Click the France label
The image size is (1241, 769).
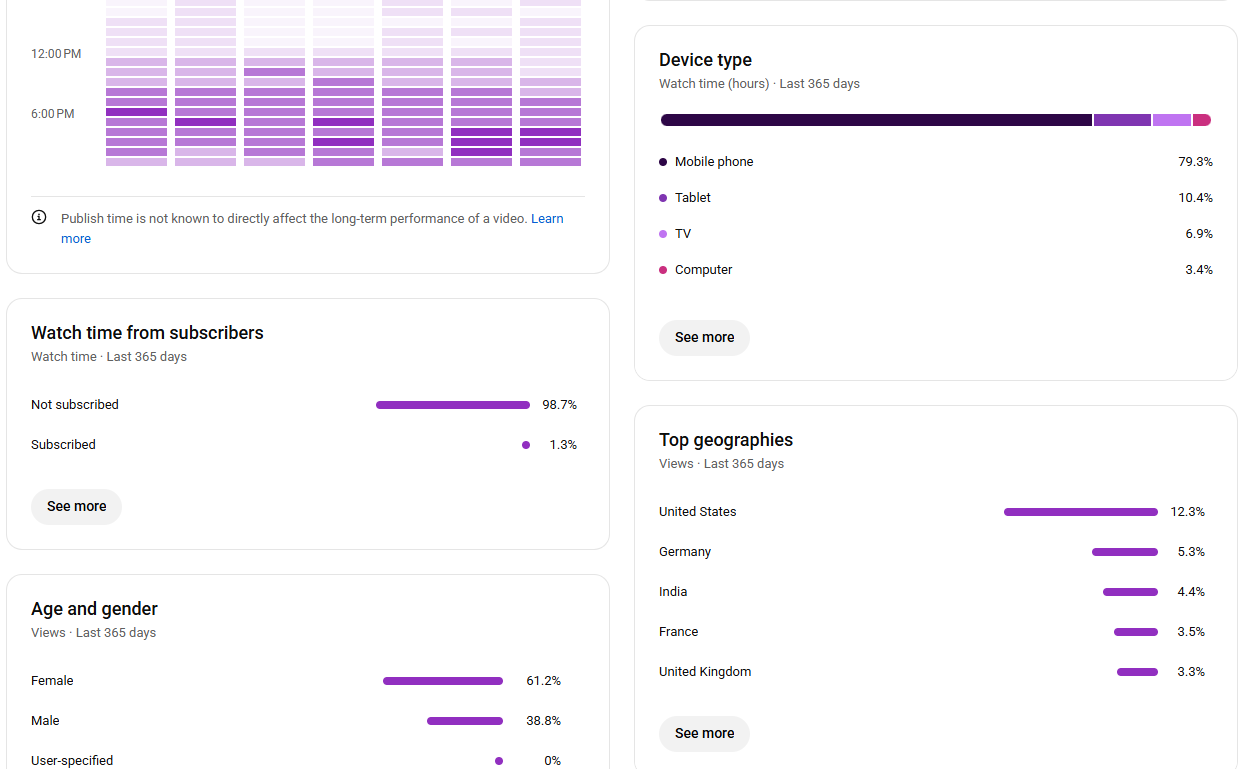pos(678,632)
